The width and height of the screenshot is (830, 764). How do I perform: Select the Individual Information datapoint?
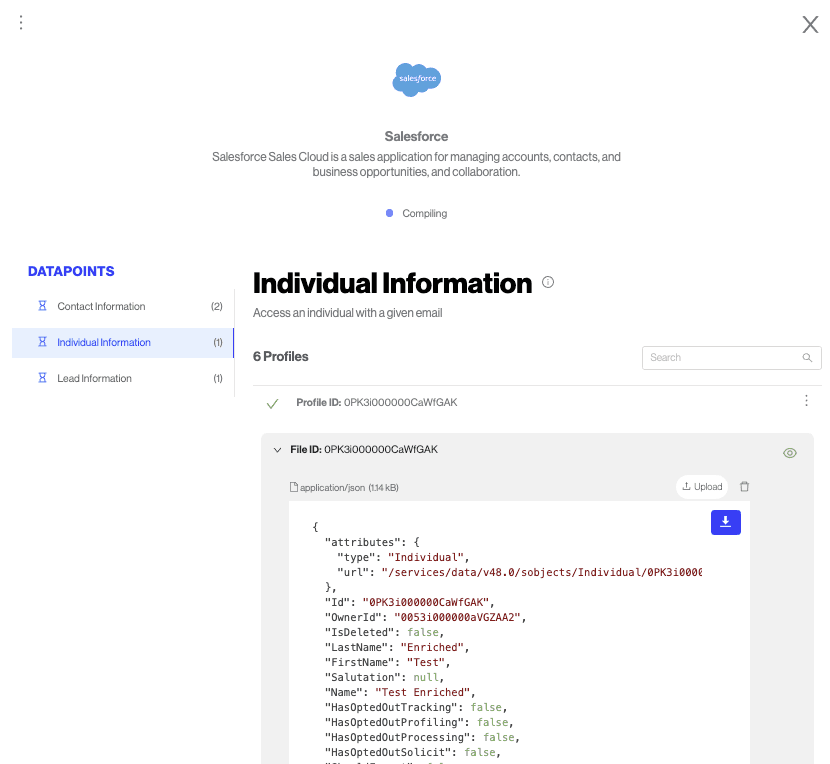coord(104,342)
